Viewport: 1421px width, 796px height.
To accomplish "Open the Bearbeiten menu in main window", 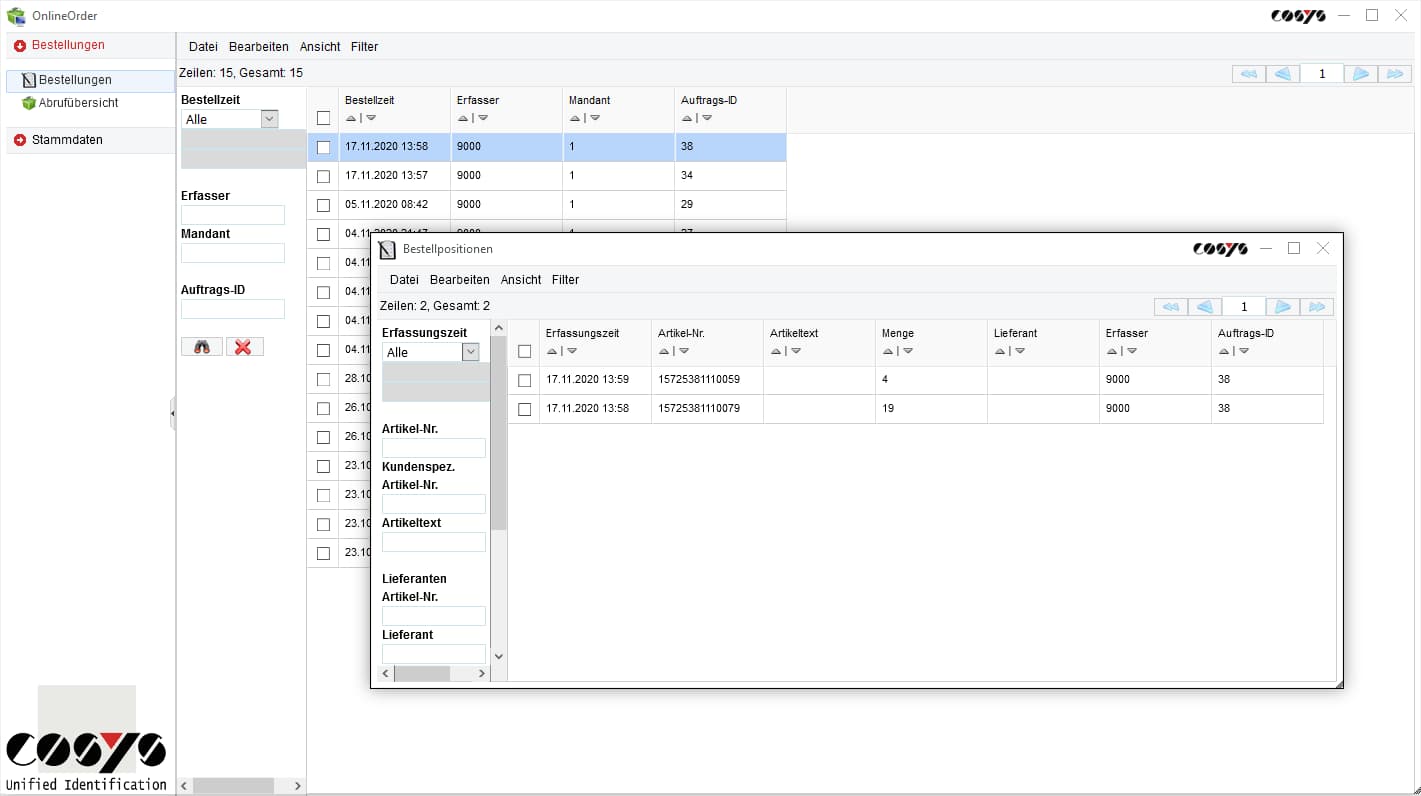I will pos(258,47).
